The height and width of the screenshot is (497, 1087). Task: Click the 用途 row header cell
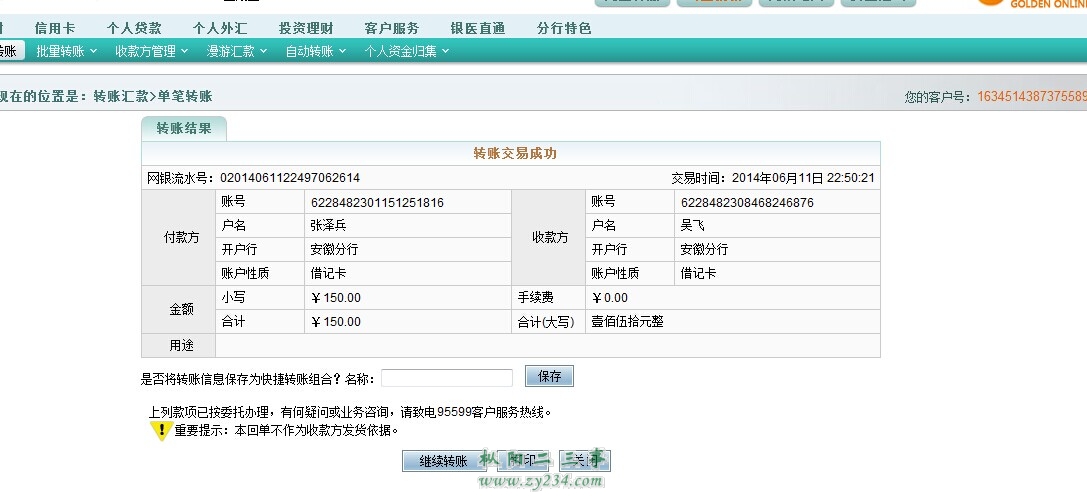point(179,345)
